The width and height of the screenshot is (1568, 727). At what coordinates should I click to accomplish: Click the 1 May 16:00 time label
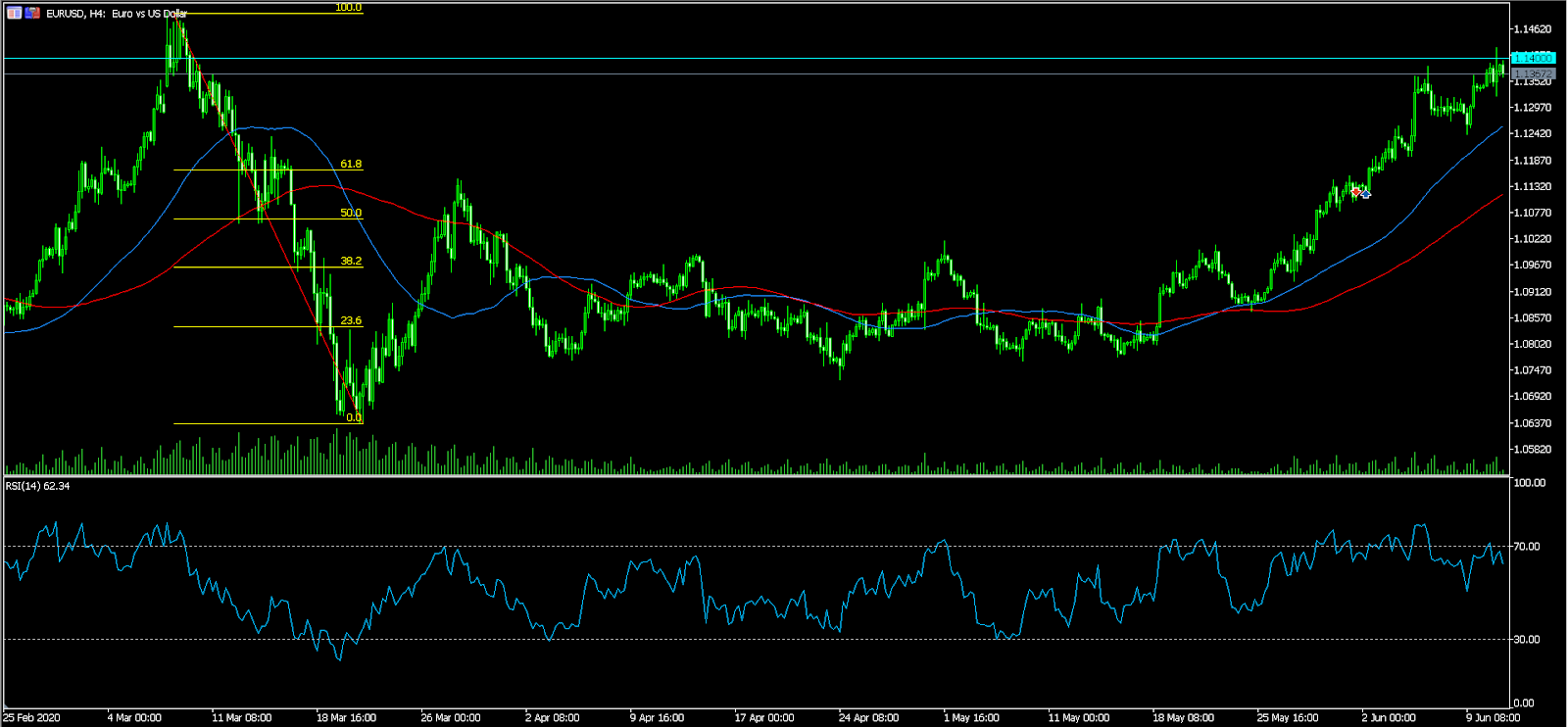tap(971, 718)
